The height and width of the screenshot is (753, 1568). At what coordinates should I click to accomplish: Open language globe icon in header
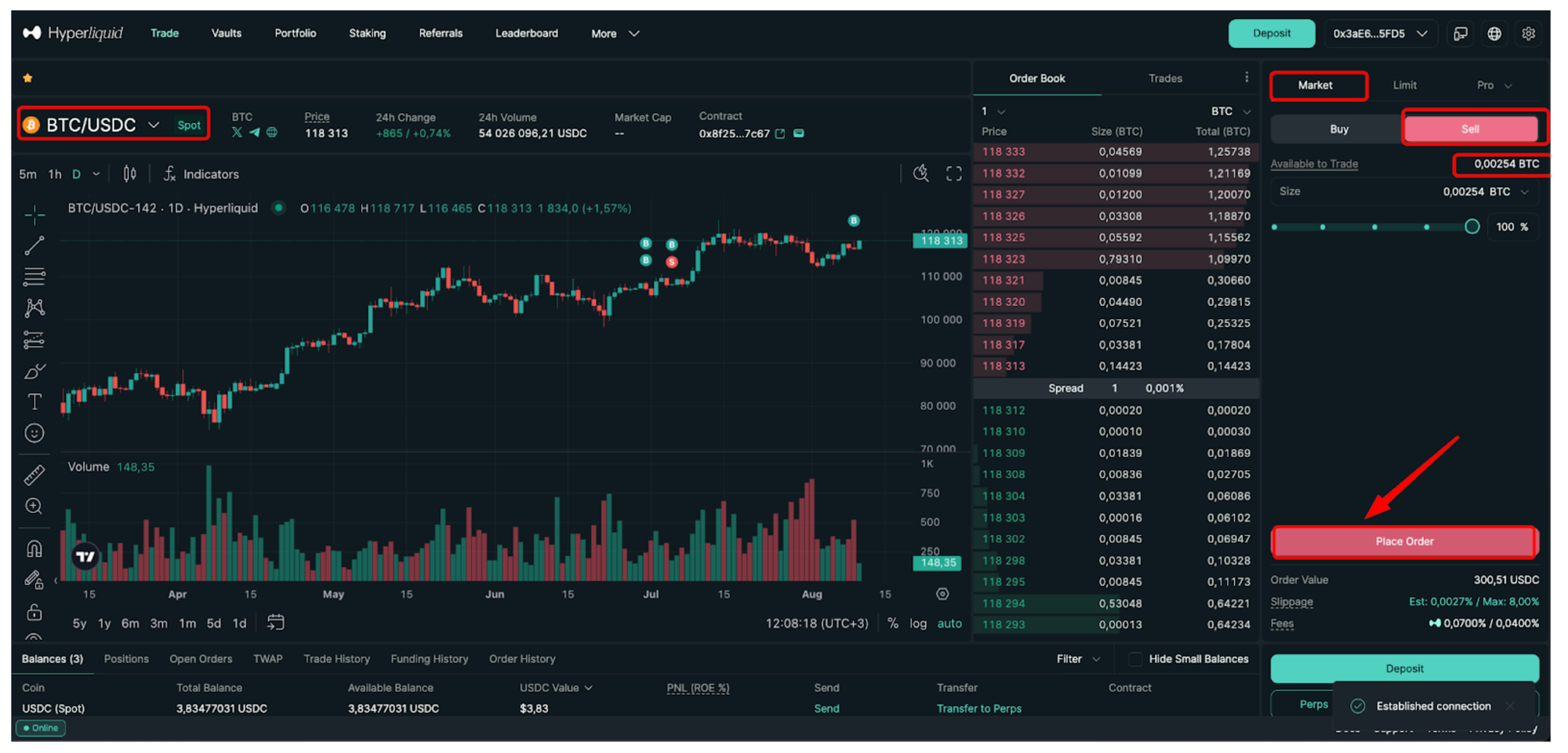1494,34
